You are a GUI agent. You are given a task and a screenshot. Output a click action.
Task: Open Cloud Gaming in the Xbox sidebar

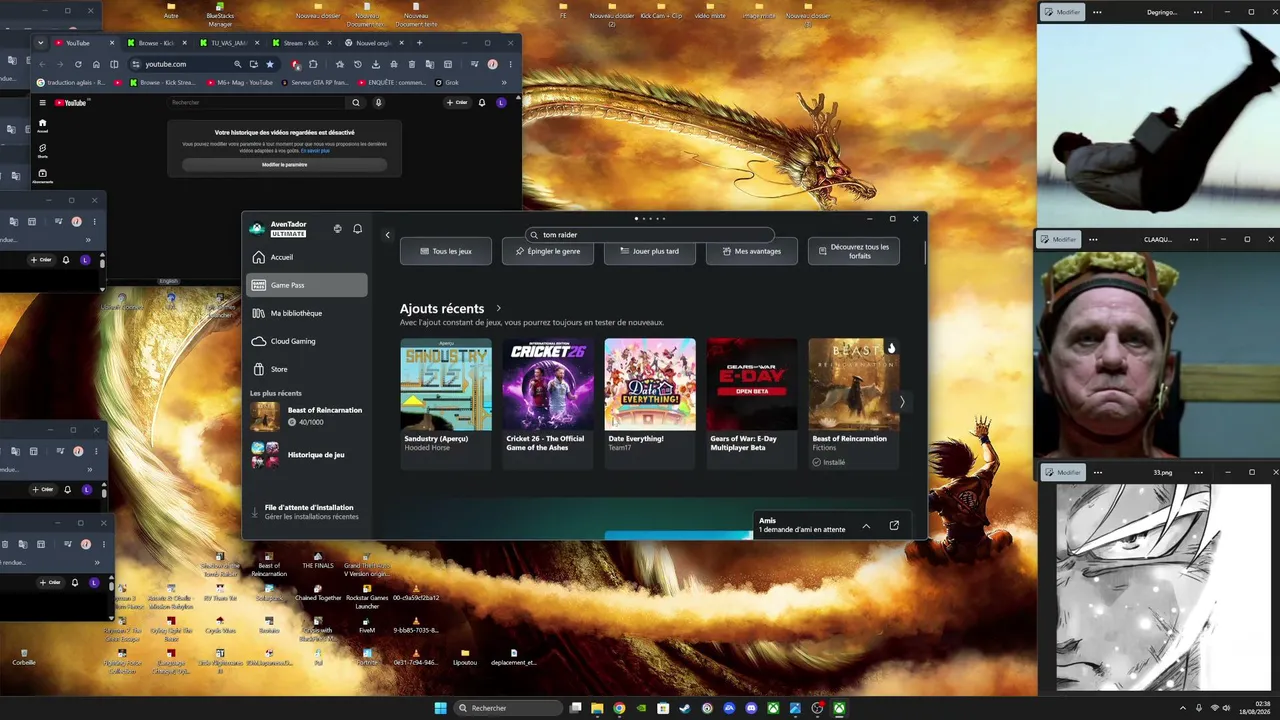click(307, 341)
